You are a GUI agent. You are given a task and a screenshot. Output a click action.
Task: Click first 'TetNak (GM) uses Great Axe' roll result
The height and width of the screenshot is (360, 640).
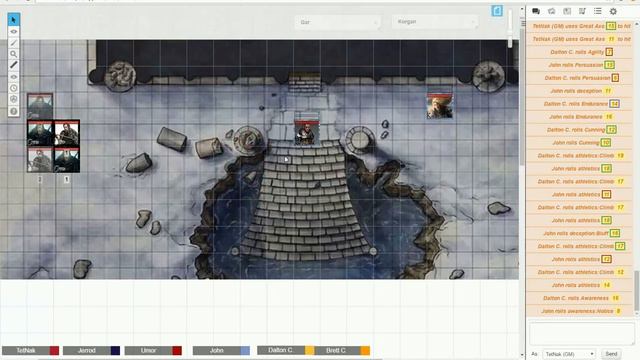[610, 26]
